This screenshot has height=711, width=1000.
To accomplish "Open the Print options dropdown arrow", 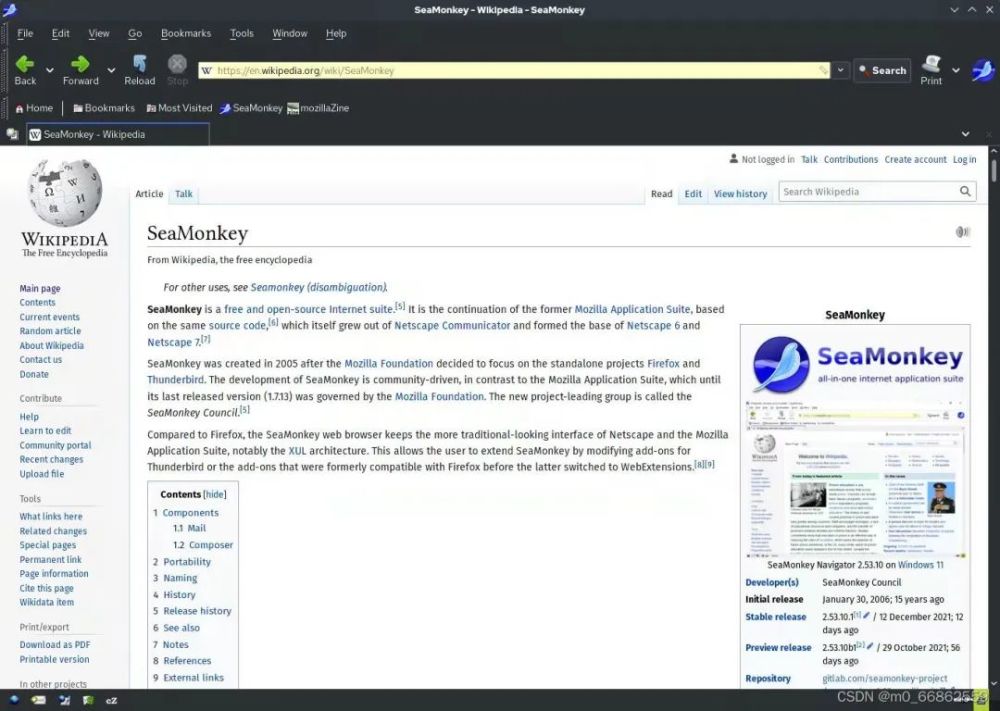I will [x=955, y=70].
